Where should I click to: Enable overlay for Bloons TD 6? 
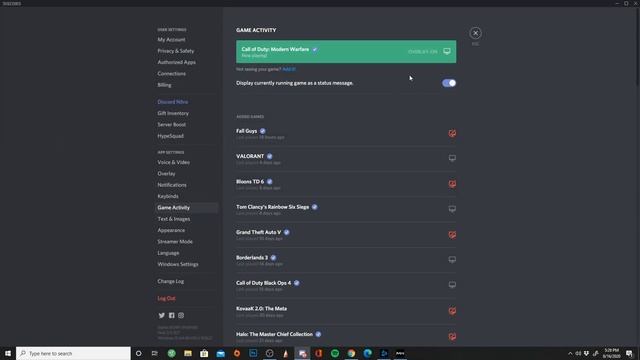tap(452, 184)
